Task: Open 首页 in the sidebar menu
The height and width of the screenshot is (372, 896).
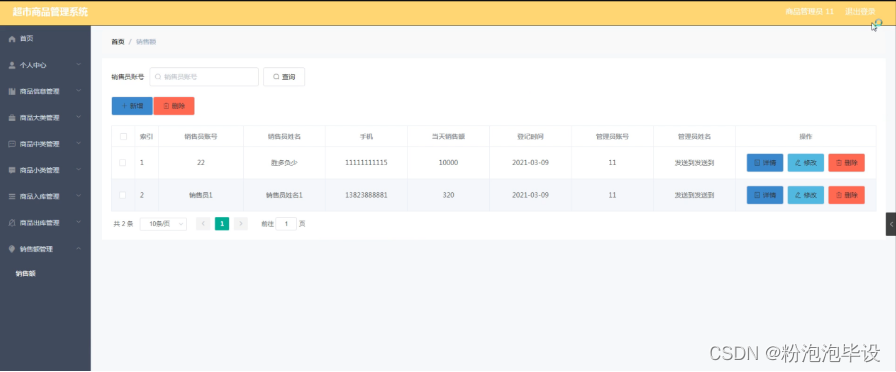Action: coord(27,39)
